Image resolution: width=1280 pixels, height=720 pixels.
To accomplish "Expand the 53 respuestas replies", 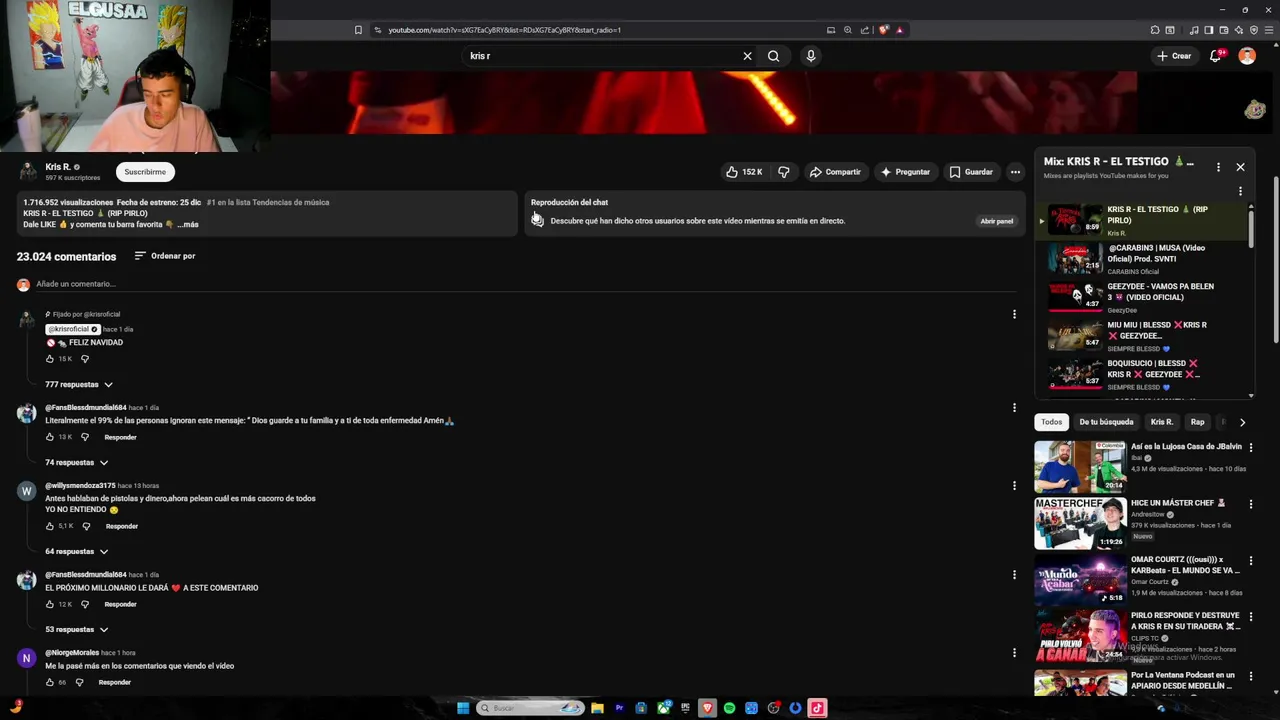I will 77,630.
